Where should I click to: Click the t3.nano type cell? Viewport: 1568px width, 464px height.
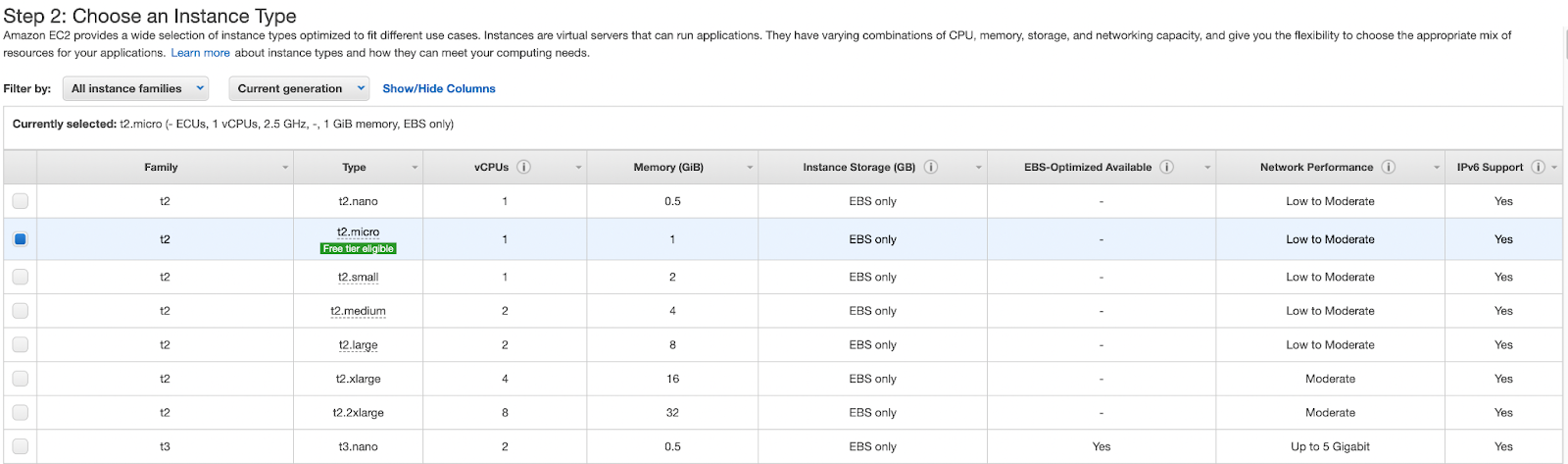point(358,446)
